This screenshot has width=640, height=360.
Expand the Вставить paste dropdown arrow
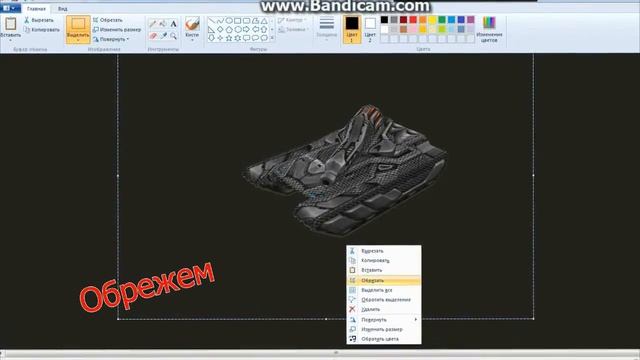(x=11, y=40)
